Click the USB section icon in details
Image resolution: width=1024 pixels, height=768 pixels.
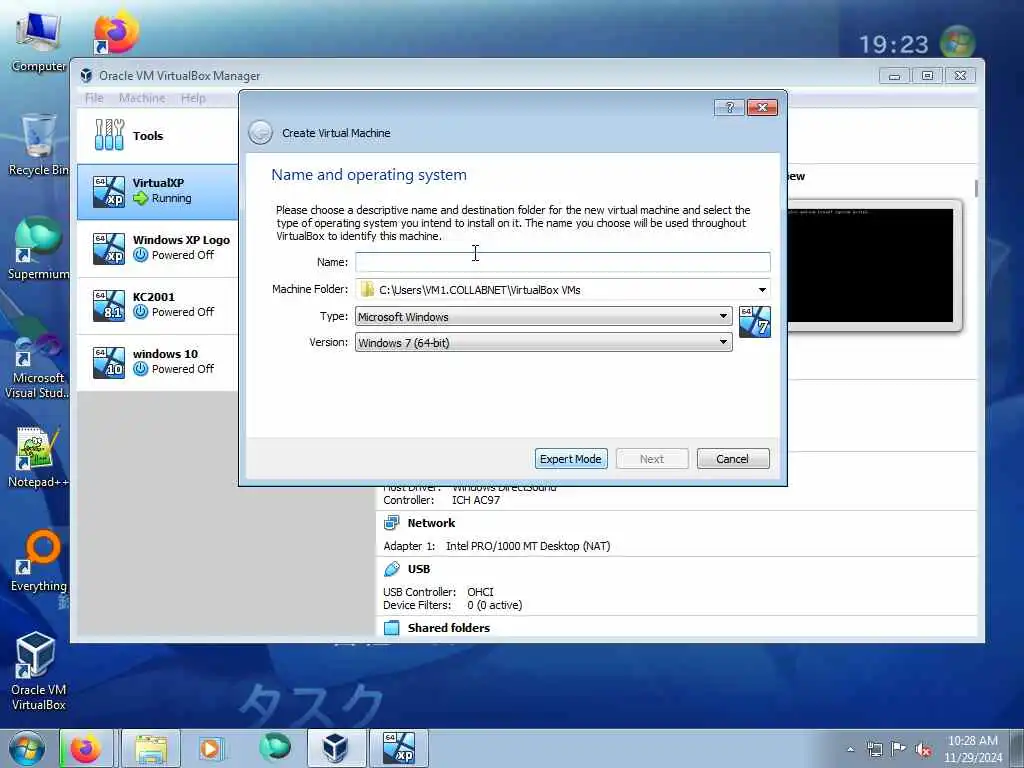(391, 569)
